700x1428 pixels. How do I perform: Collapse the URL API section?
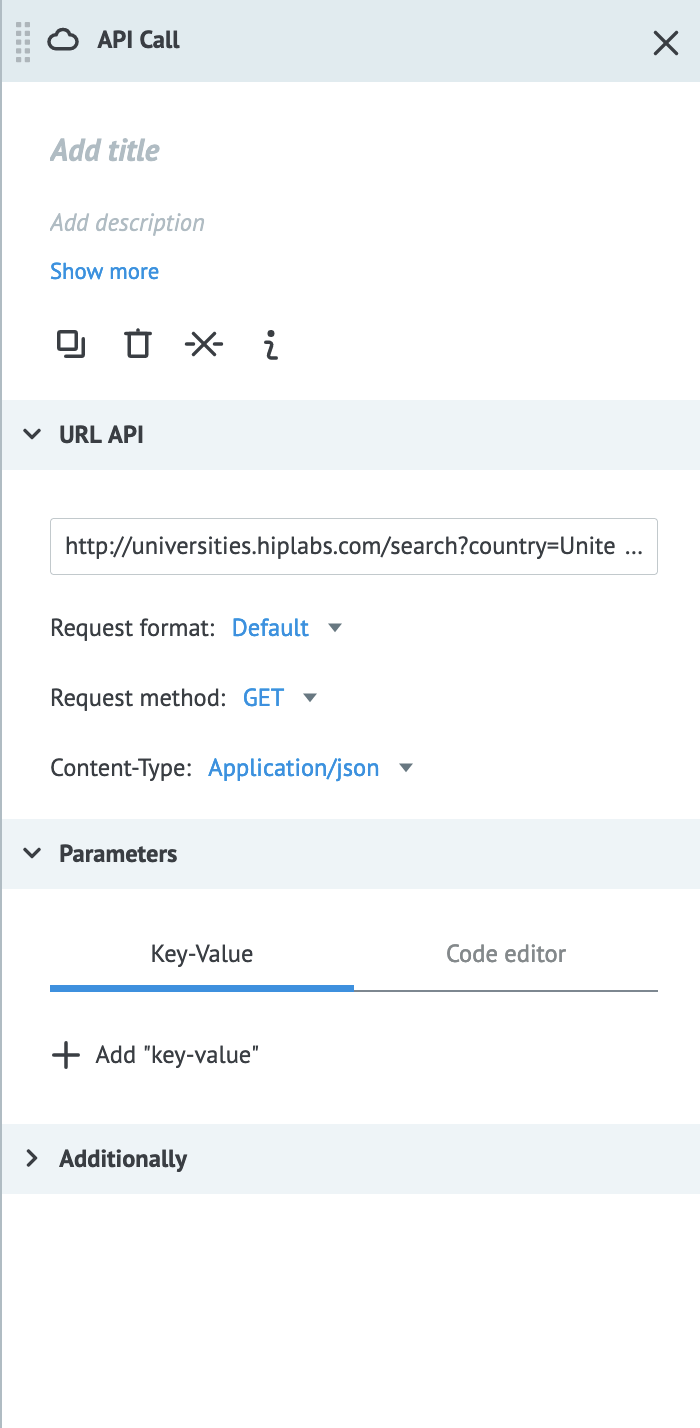tap(32, 434)
